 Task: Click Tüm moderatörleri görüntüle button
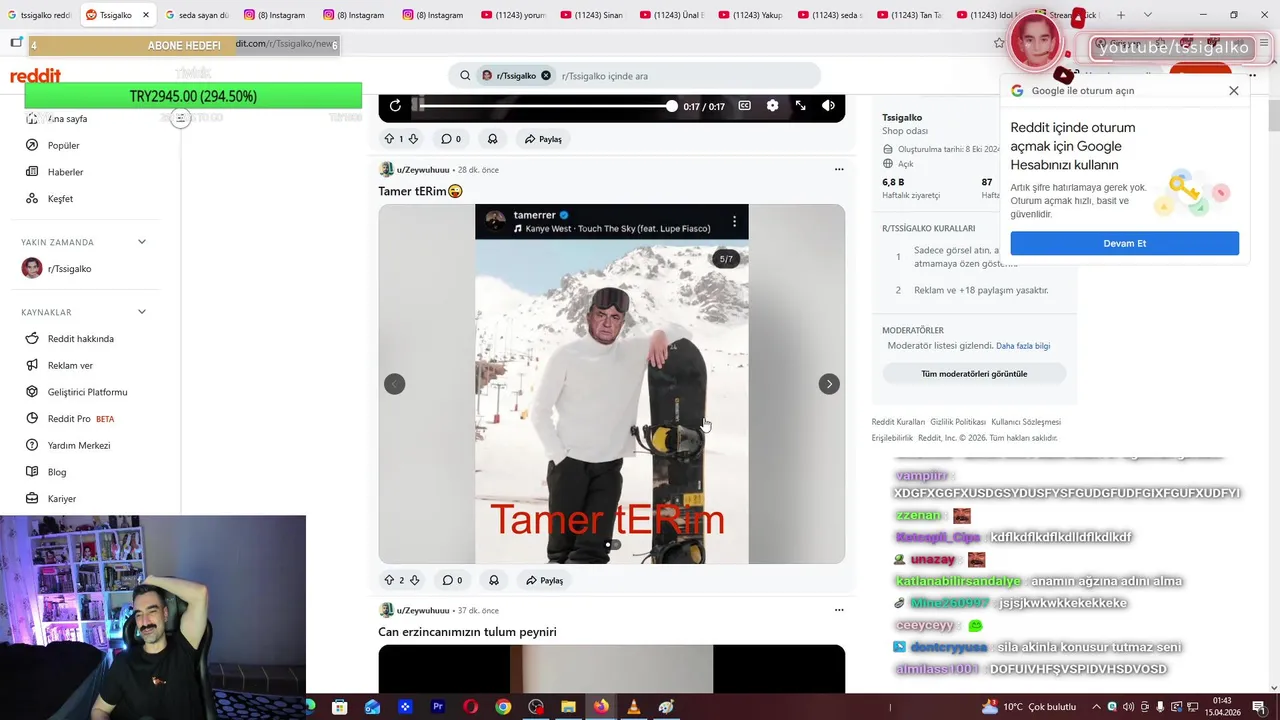tap(974, 374)
